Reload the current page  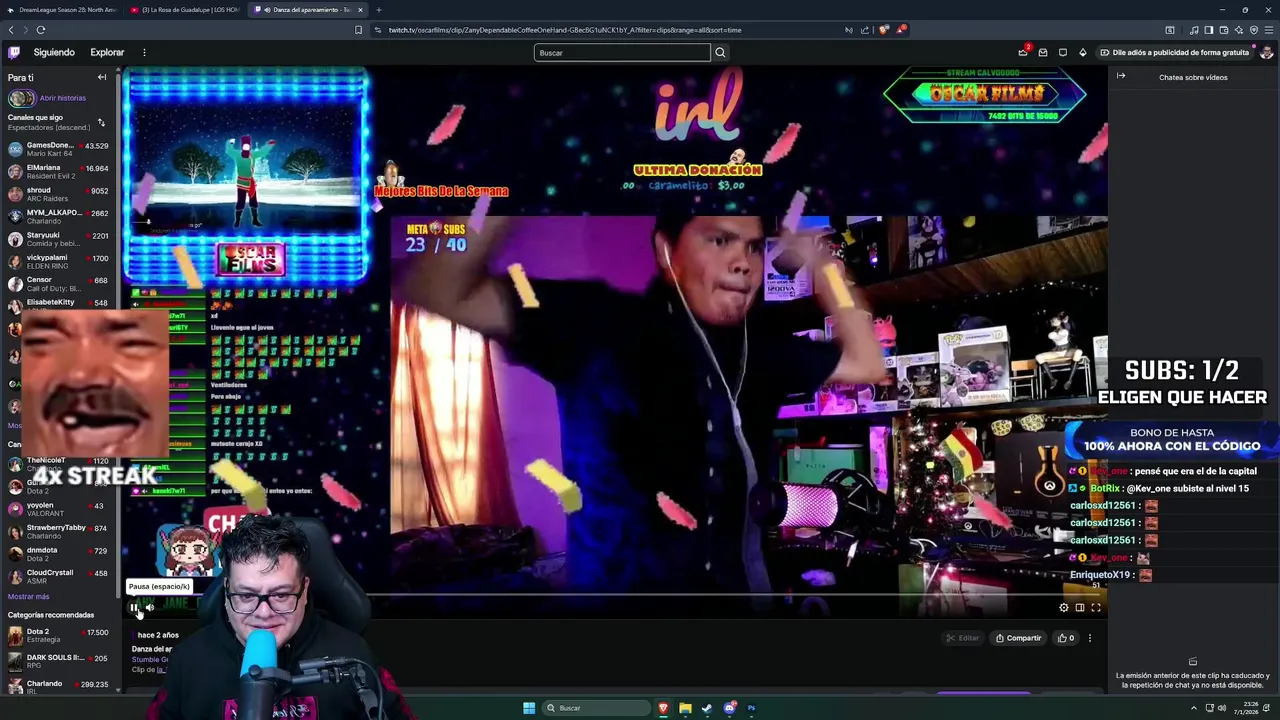[x=41, y=30]
